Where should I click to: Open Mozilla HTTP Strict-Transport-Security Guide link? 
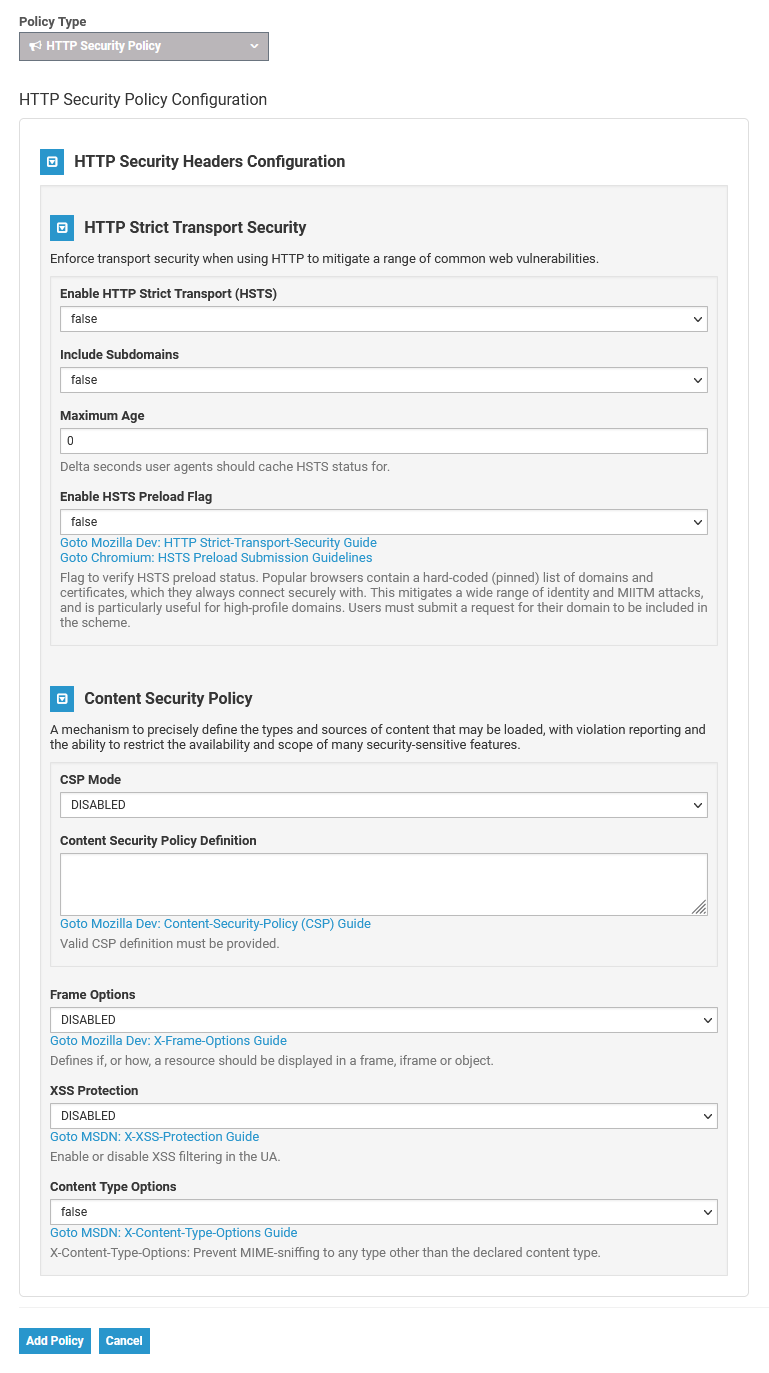click(x=218, y=543)
